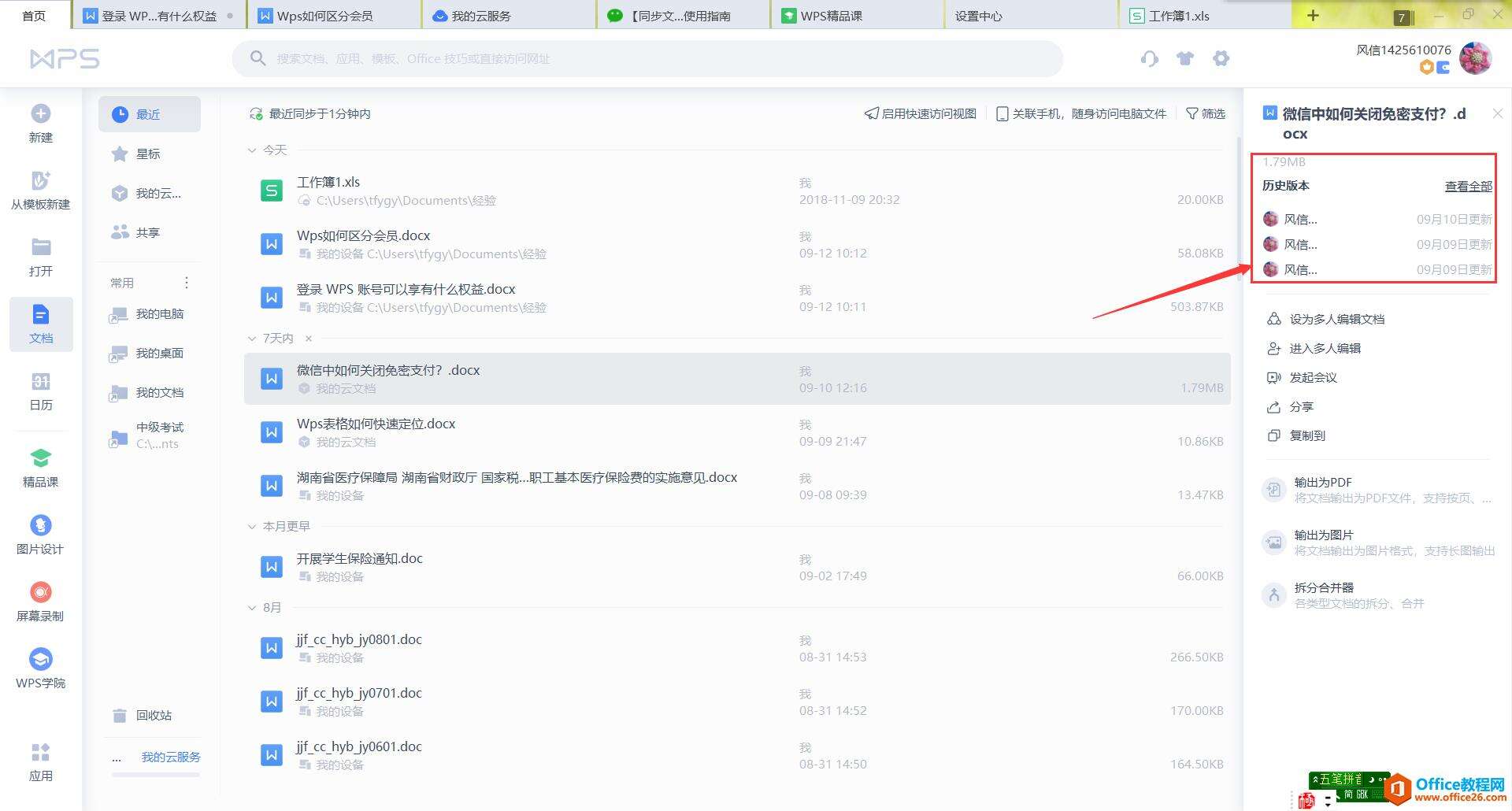Launch 图片设计 image design tool

pos(41,525)
